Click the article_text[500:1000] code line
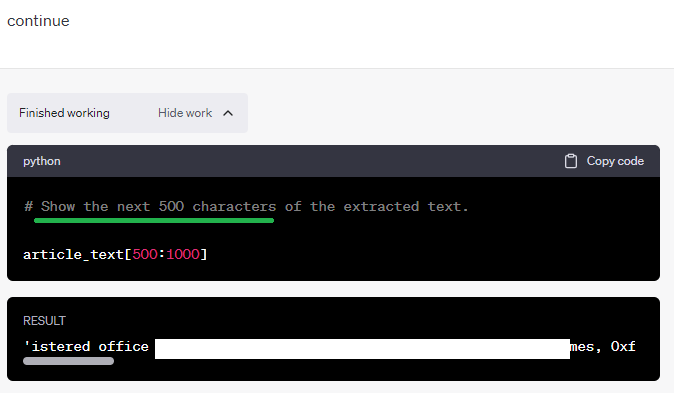Viewport: 674px width, 393px height. click(x=115, y=255)
